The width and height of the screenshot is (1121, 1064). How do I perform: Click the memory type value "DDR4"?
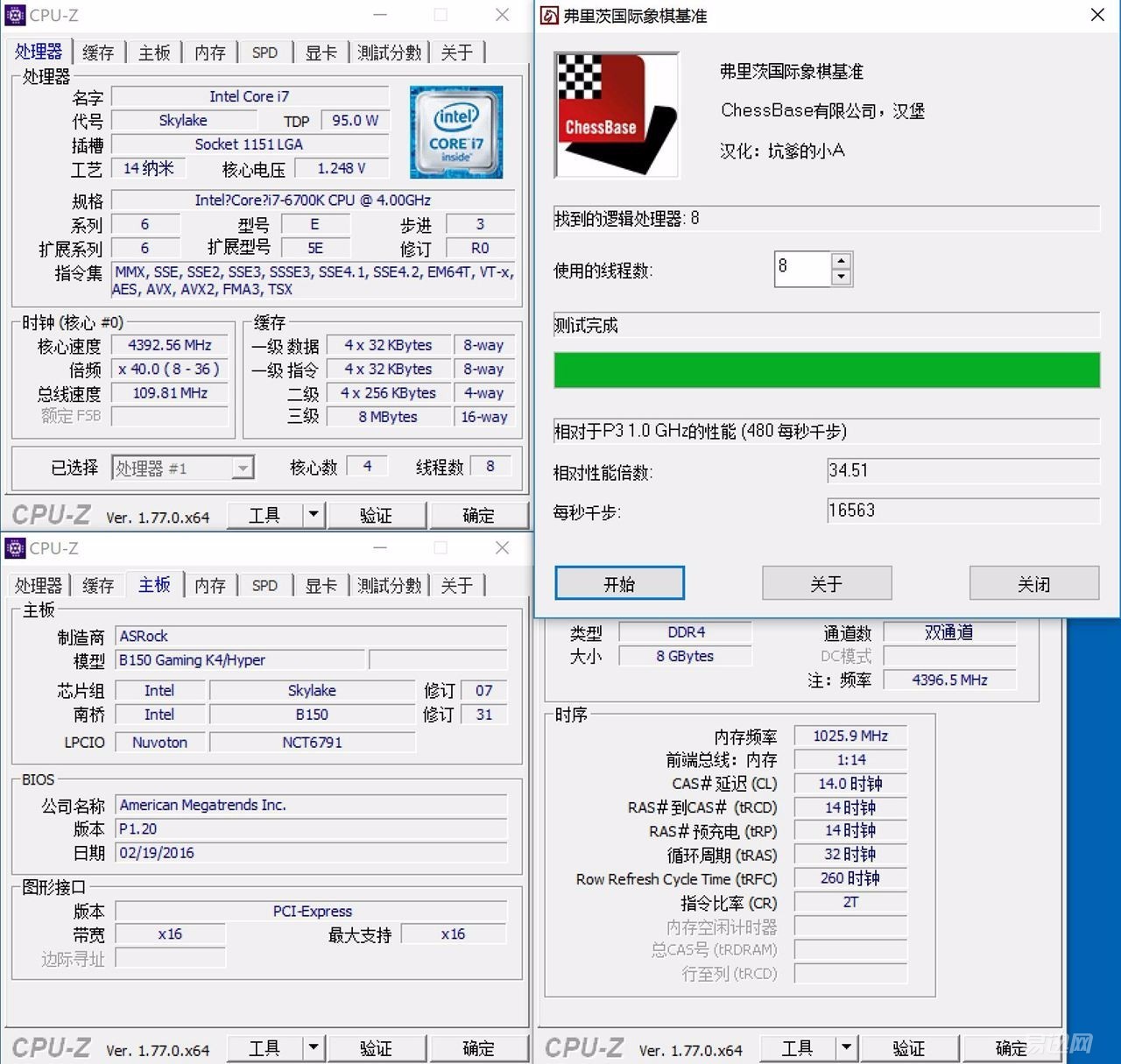[x=686, y=631]
